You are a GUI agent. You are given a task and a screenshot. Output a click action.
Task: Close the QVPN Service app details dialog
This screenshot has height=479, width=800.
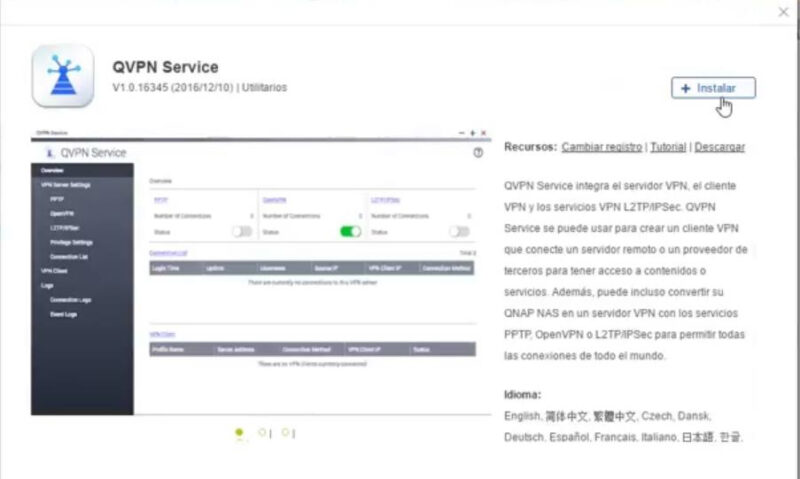tap(783, 12)
